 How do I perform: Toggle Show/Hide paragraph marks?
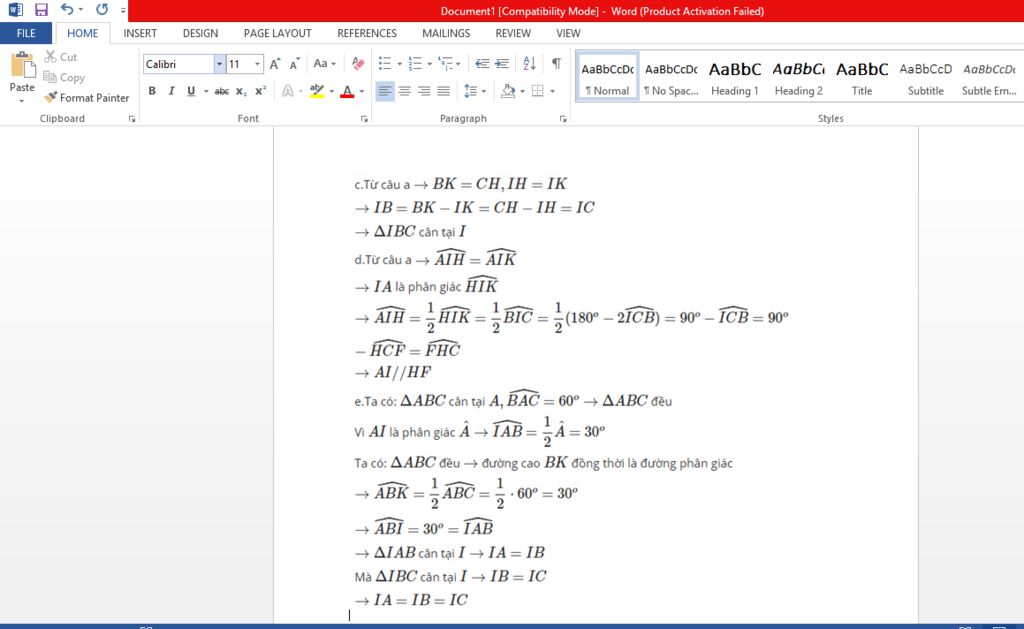[x=556, y=63]
